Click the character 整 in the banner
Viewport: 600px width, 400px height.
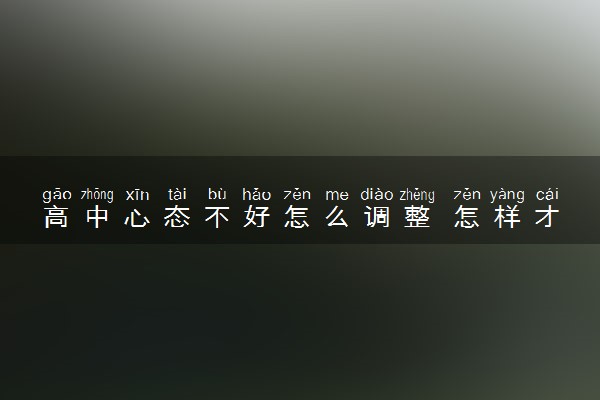point(417,217)
